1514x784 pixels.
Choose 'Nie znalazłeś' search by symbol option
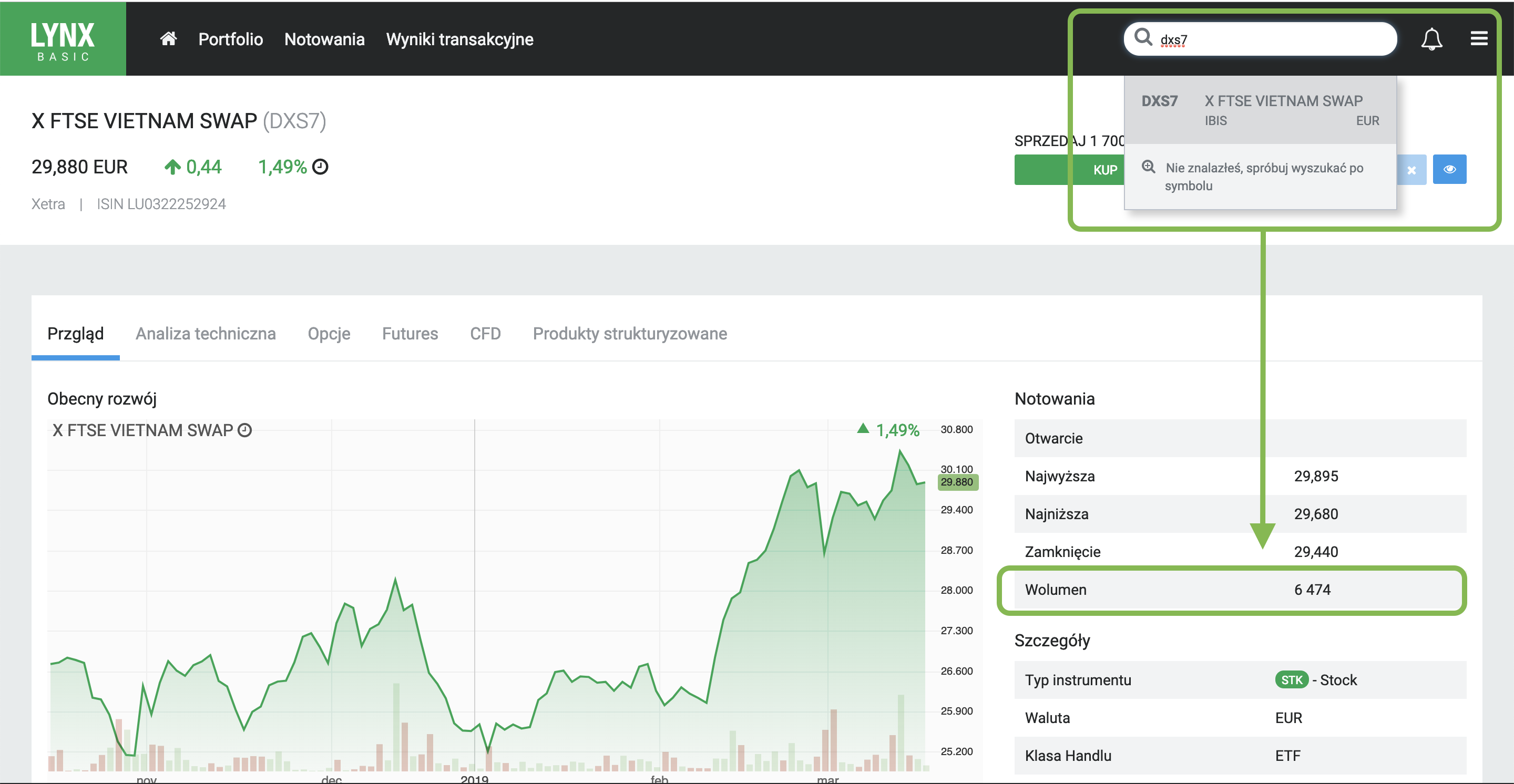pyautogui.click(x=1264, y=177)
